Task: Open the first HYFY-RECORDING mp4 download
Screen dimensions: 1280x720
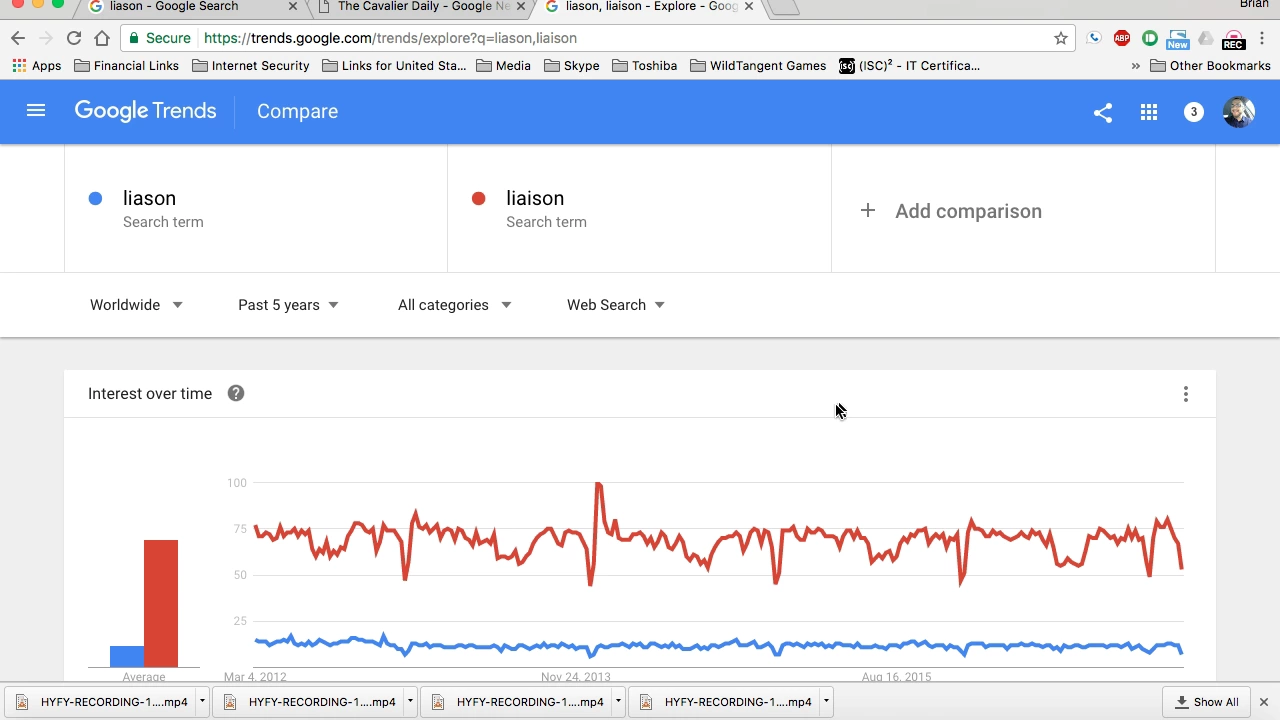Action: (102, 702)
